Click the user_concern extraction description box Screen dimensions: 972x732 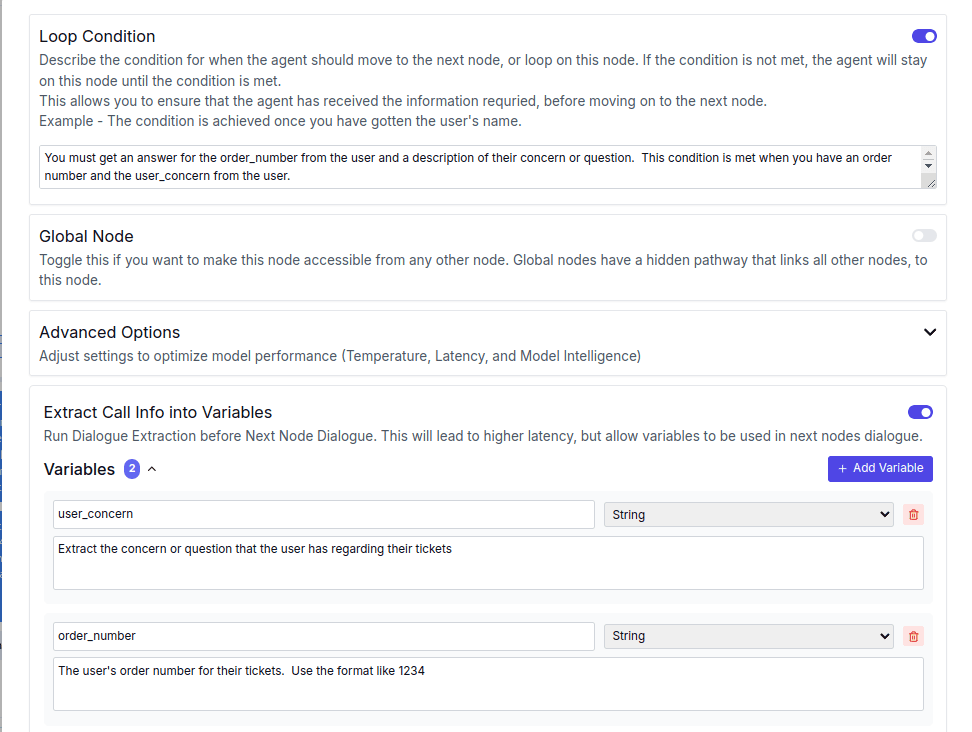(488, 563)
